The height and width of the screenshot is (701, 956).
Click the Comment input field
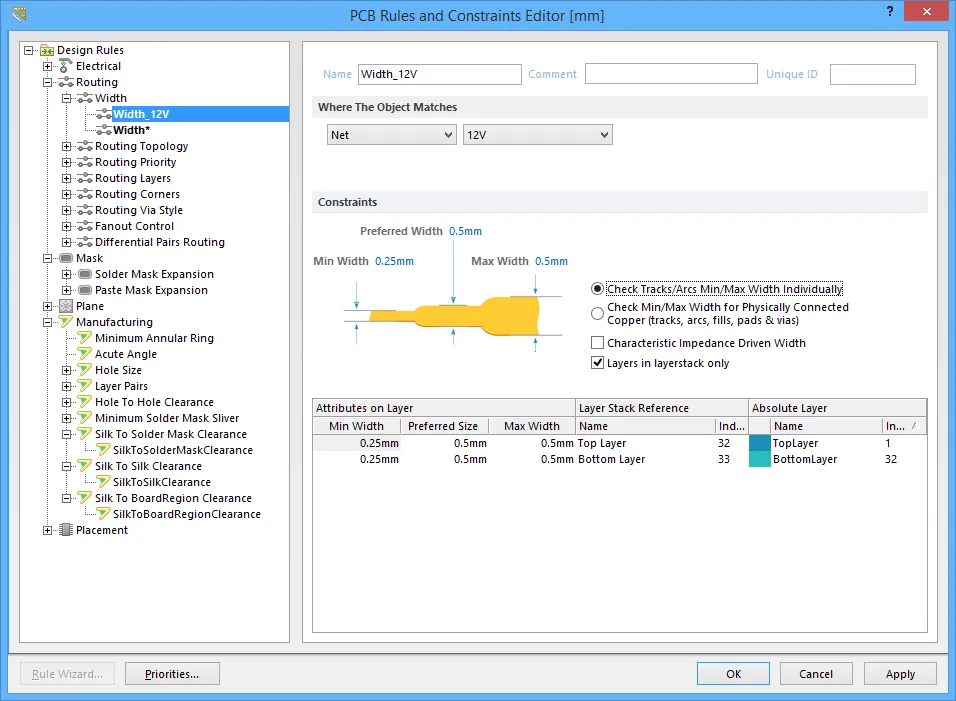[x=671, y=74]
